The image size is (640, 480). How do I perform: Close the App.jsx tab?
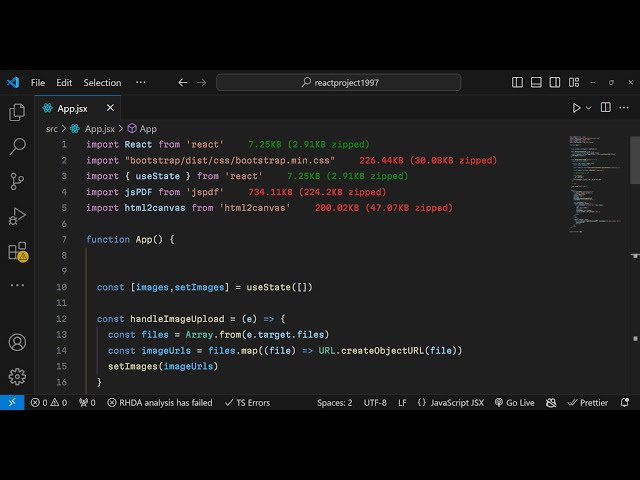point(110,108)
